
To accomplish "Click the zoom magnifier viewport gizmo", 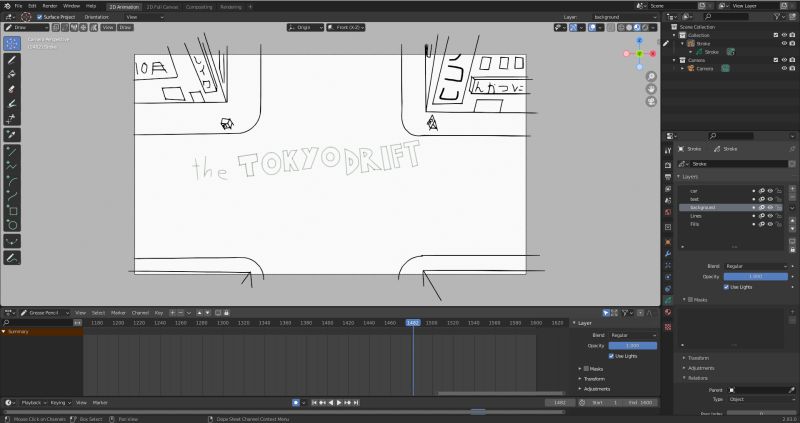I will (x=651, y=77).
